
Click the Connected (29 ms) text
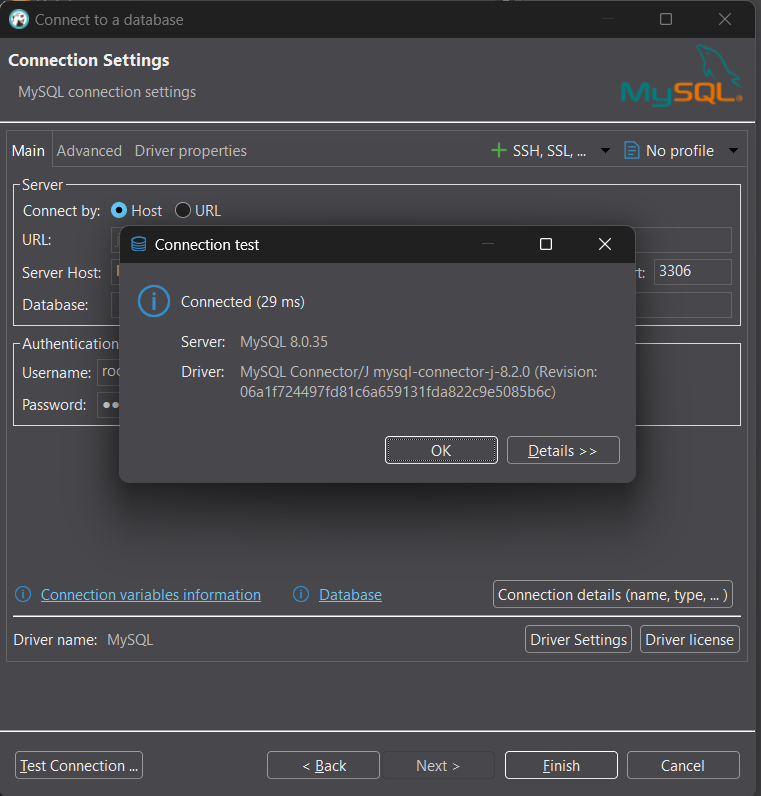(243, 302)
